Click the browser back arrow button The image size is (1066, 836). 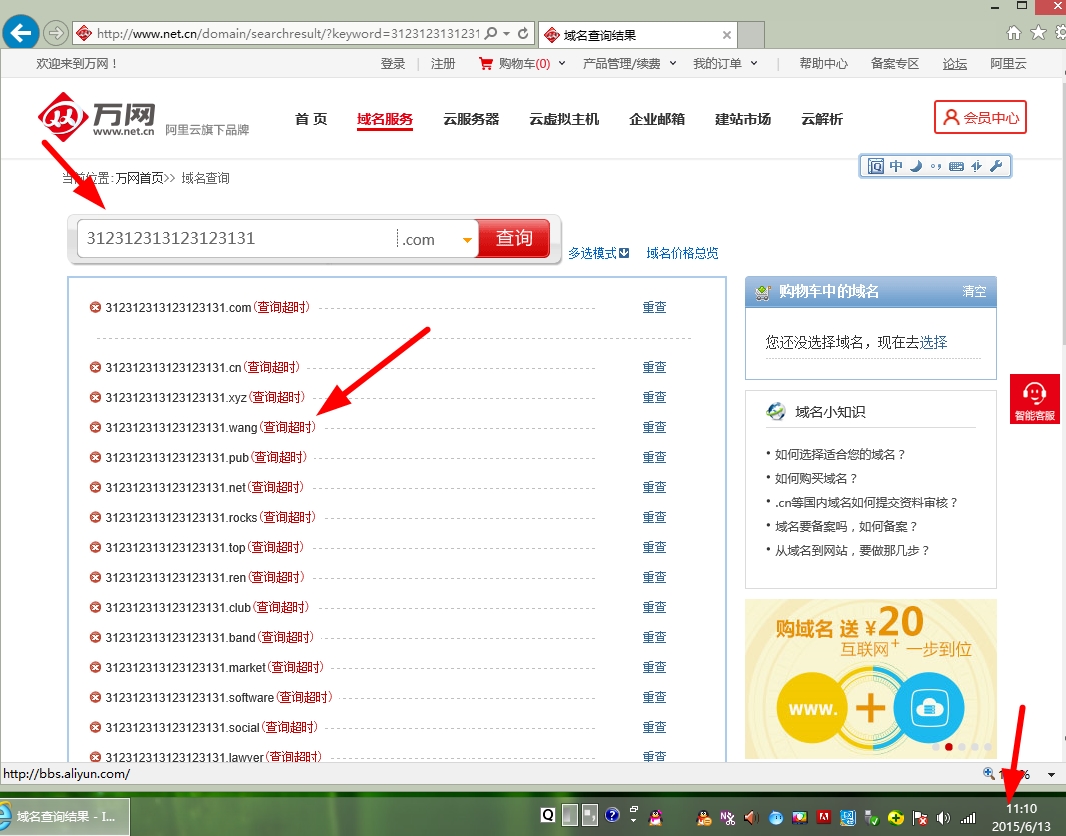(x=21, y=33)
